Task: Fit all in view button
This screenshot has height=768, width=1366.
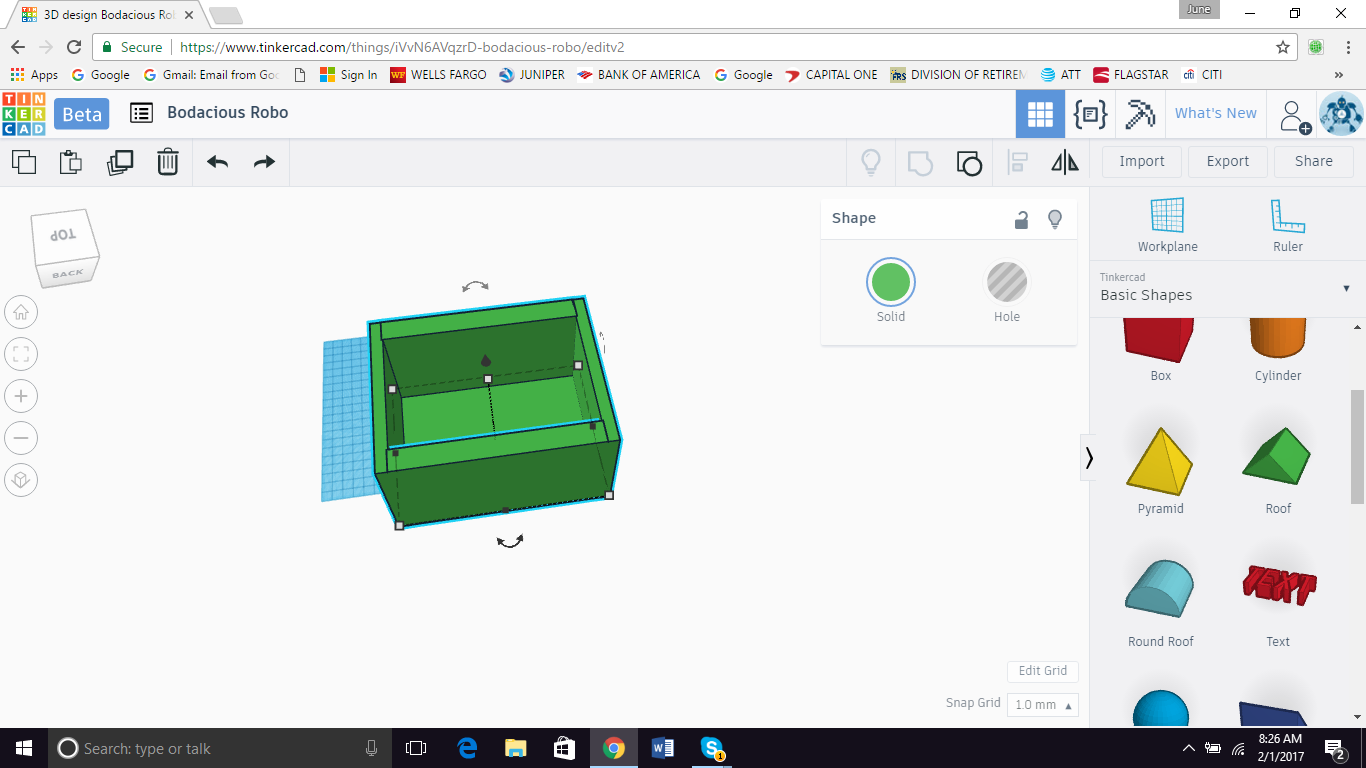Action: [21, 354]
